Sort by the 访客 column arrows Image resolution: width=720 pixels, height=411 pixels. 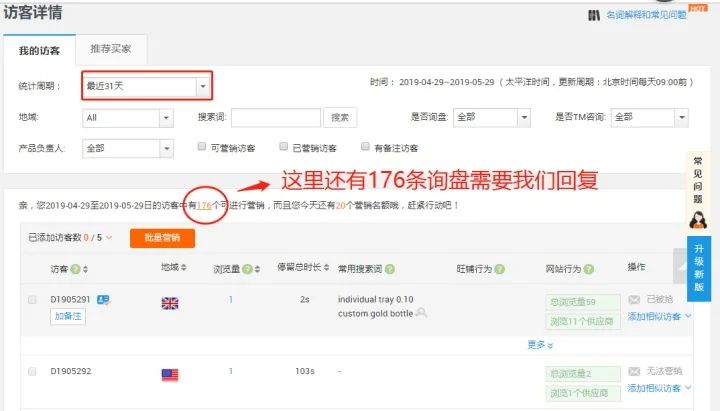click(x=85, y=269)
